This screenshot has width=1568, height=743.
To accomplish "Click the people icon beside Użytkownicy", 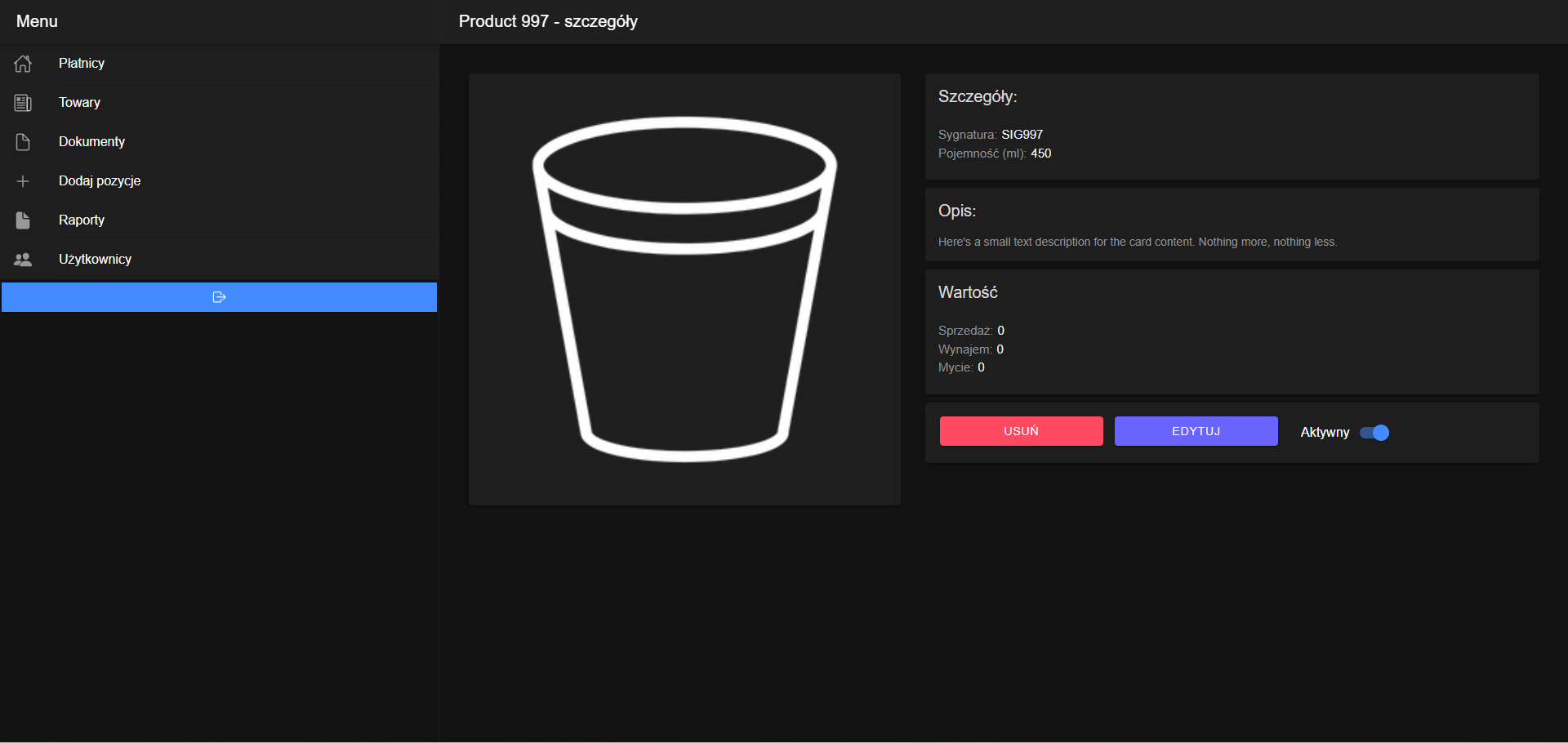I will (22, 259).
